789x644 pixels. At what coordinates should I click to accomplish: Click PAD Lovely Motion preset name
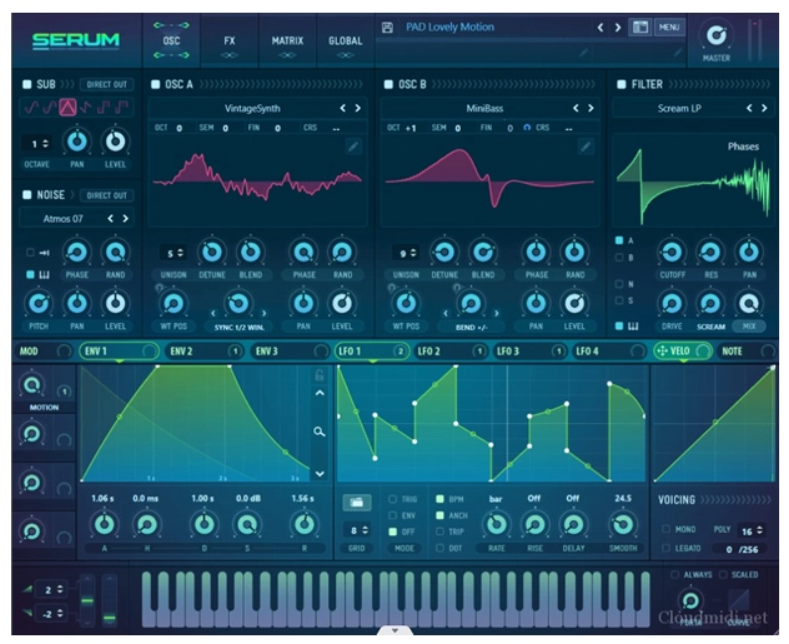450,27
